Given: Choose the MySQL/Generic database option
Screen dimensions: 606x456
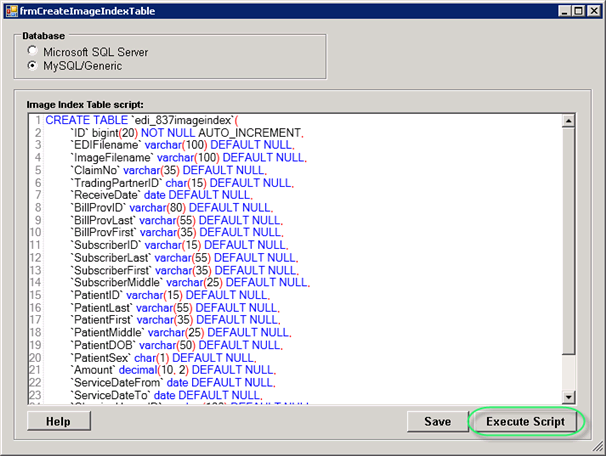Looking at the screenshot, I should (x=33, y=65).
